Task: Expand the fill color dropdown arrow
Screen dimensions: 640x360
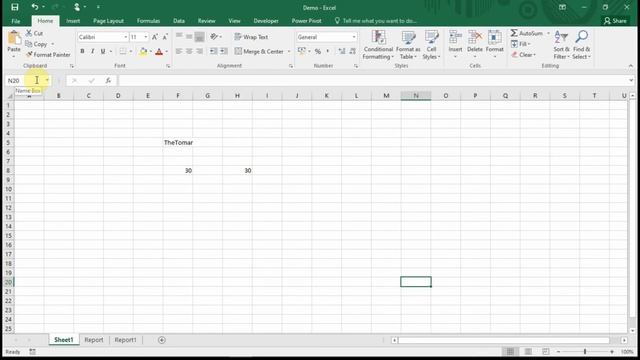Action: 151,51
